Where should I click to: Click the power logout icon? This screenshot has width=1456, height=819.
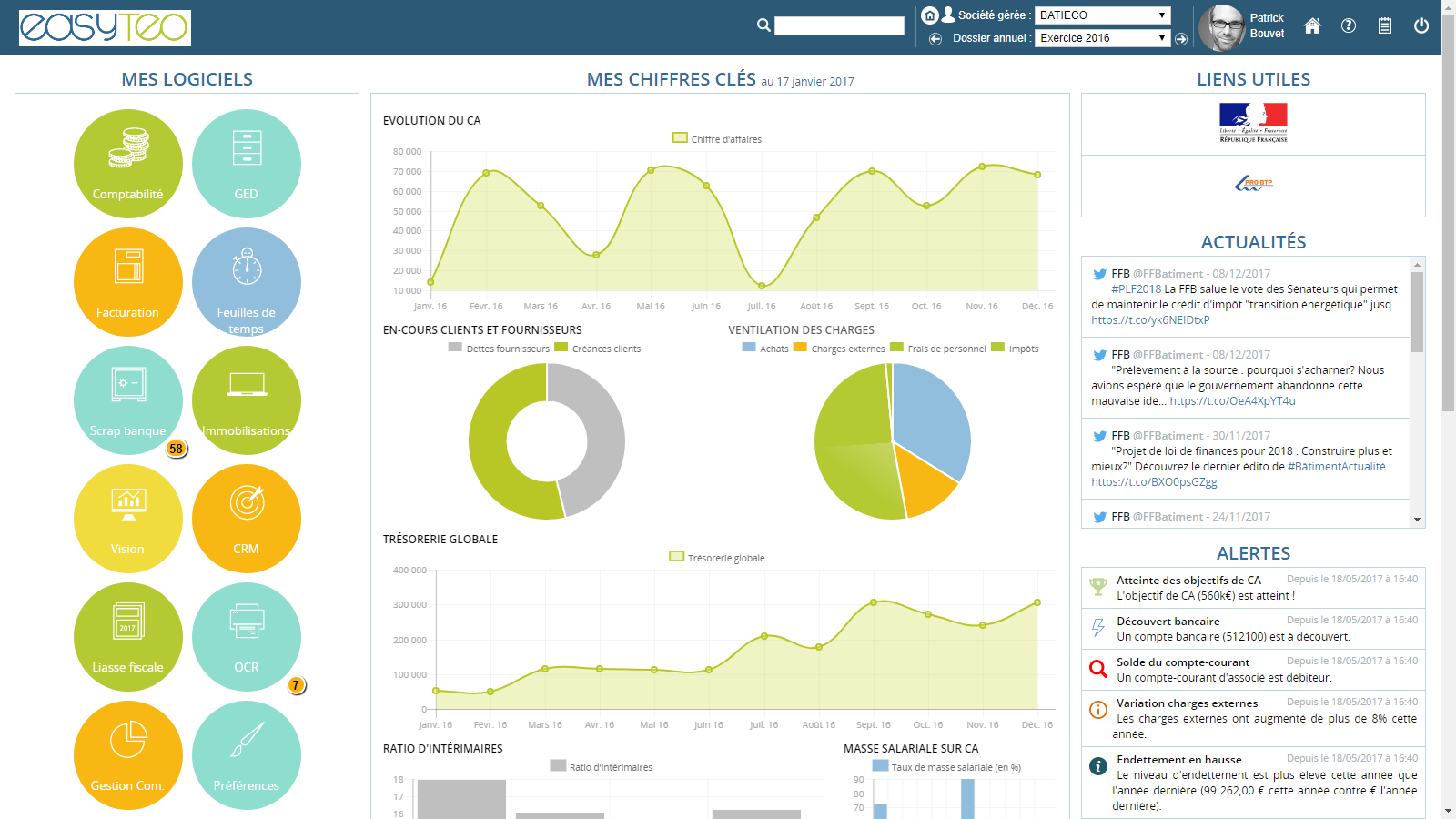[x=1421, y=26]
